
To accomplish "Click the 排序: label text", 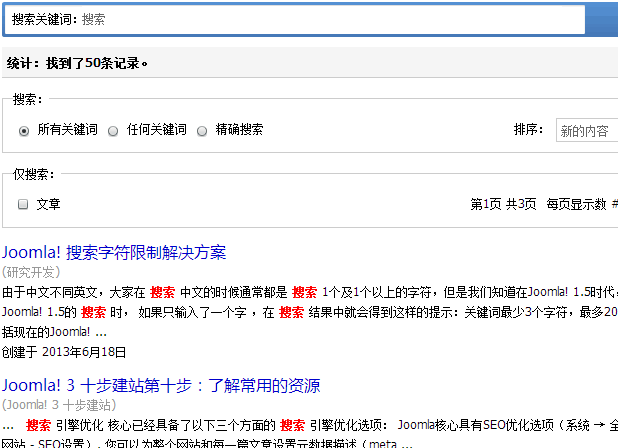I will (528, 130).
